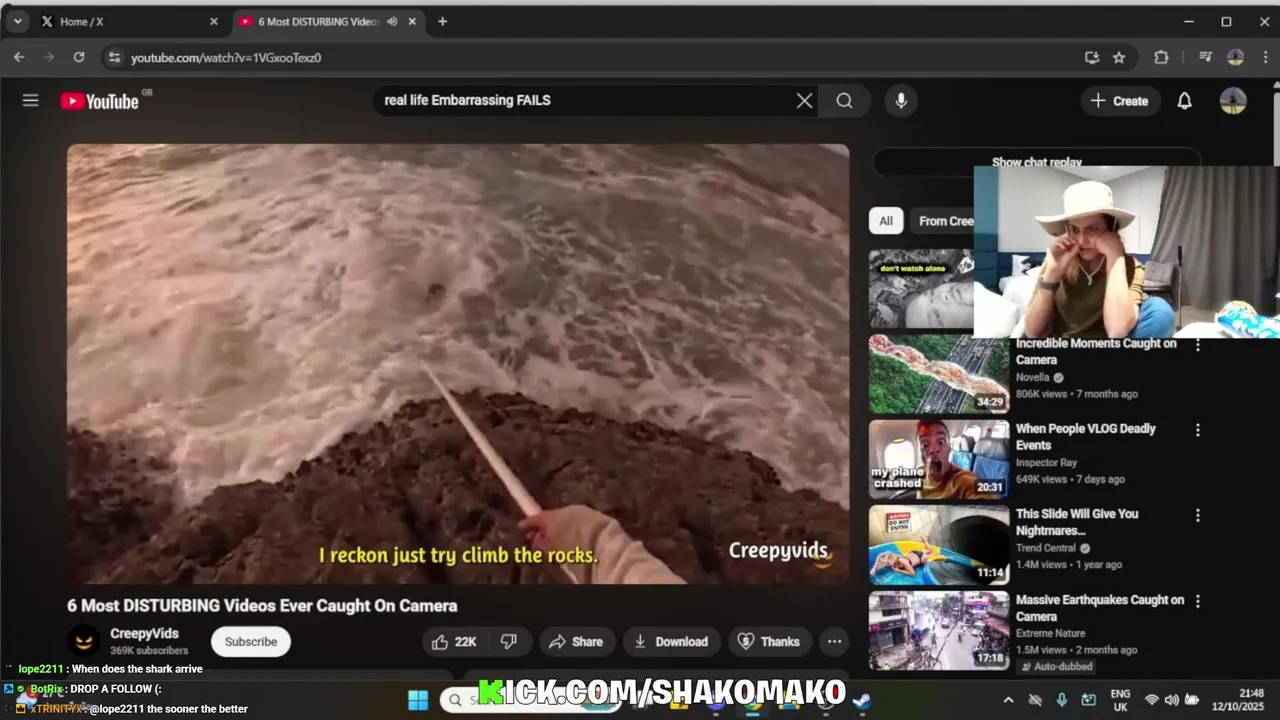Close the Home / X tab
1280x720 pixels.
coord(213,21)
